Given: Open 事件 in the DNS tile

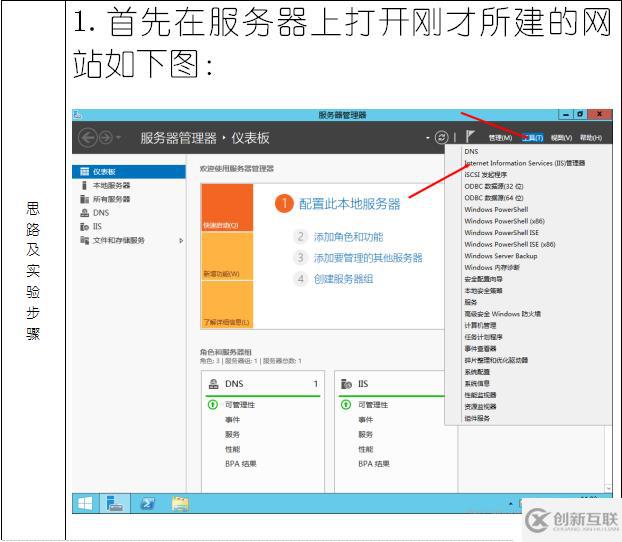Looking at the screenshot, I should (232, 419).
